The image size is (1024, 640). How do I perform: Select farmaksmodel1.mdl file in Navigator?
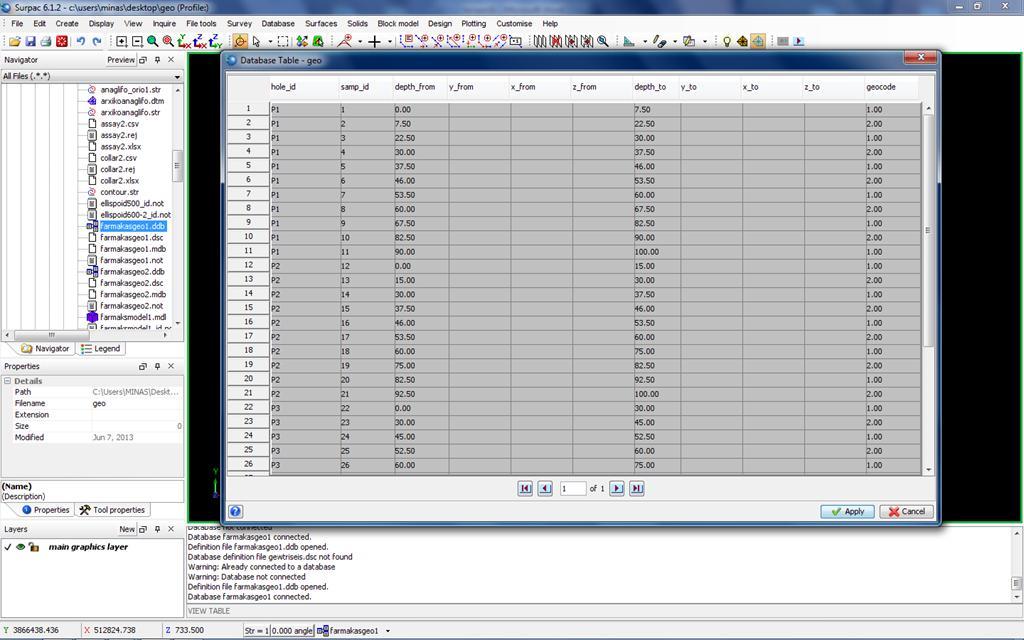click(x=133, y=317)
